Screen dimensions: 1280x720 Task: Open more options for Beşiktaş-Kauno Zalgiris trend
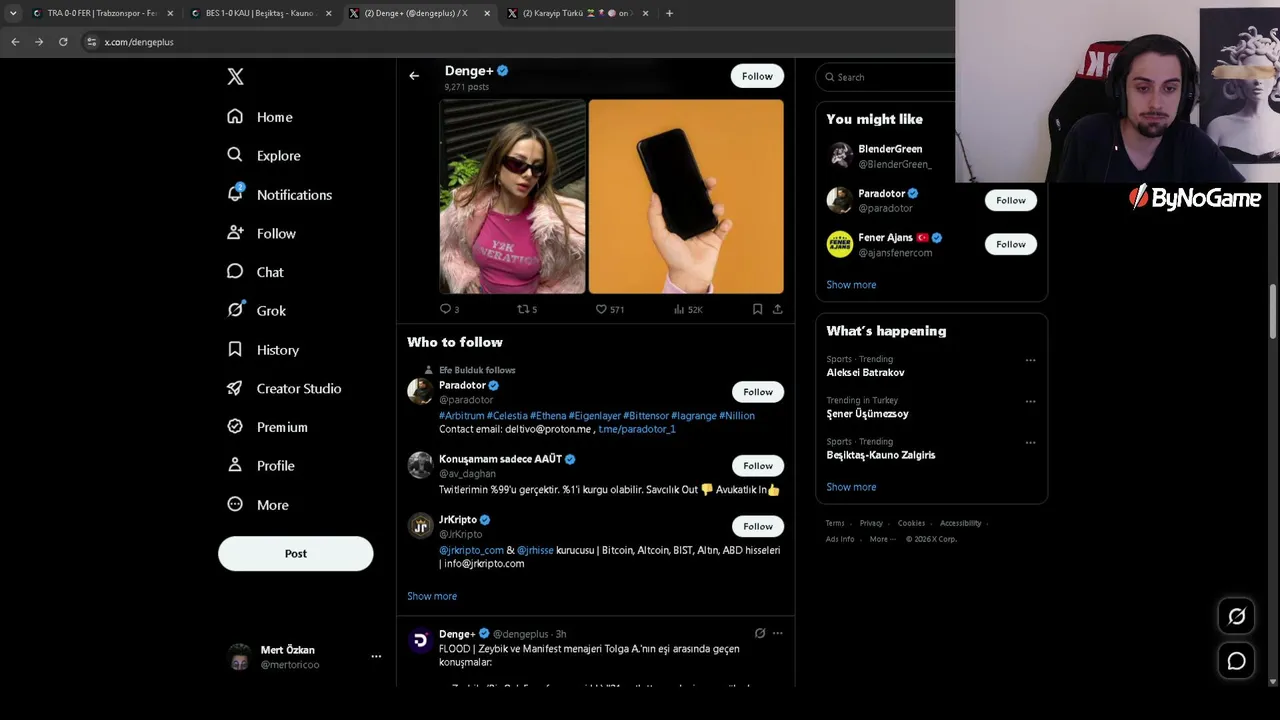click(x=1030, y=442)
